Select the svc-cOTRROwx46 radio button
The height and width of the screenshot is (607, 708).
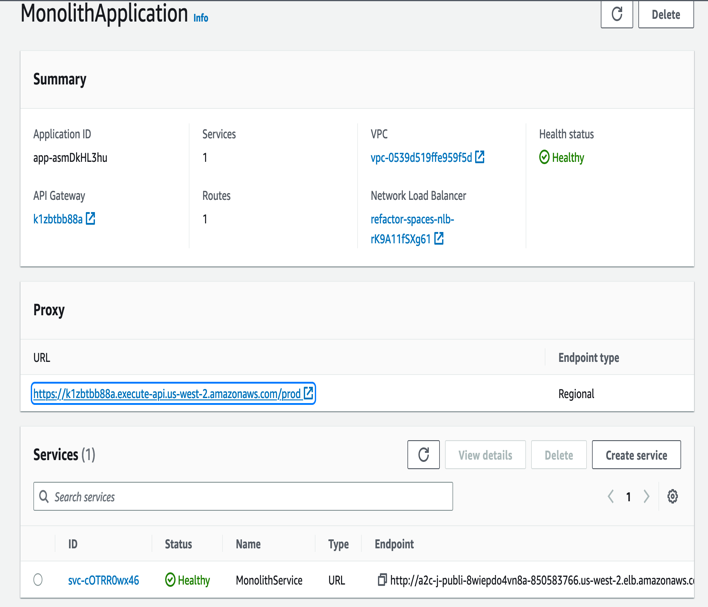(38, 579)
